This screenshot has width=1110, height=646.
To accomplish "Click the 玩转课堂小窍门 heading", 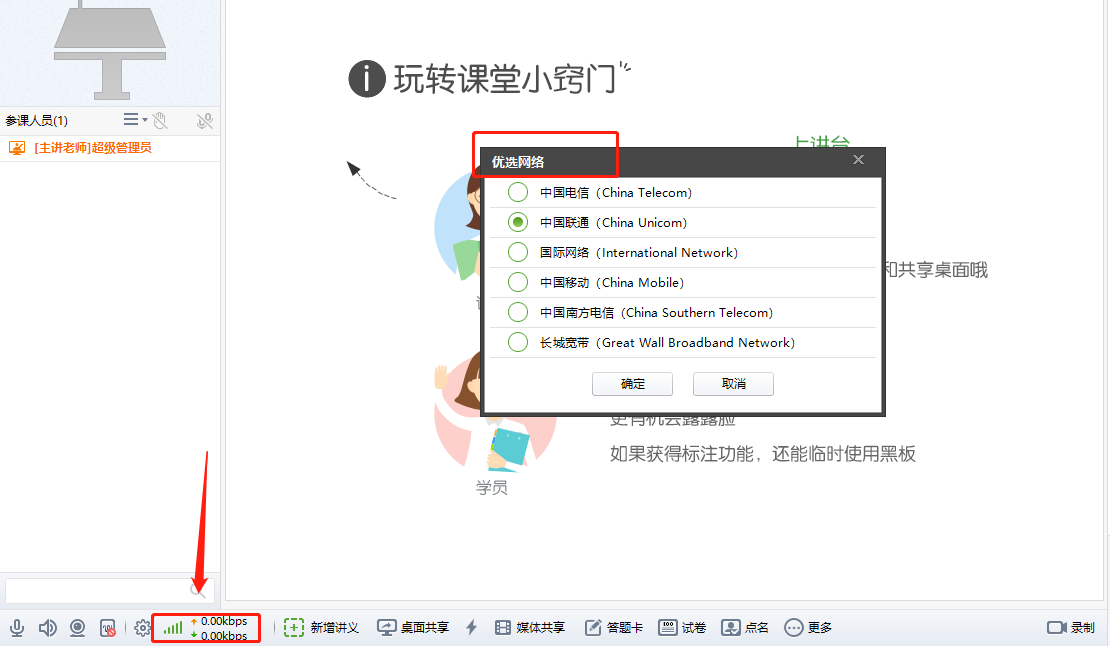I will point(505,79).
